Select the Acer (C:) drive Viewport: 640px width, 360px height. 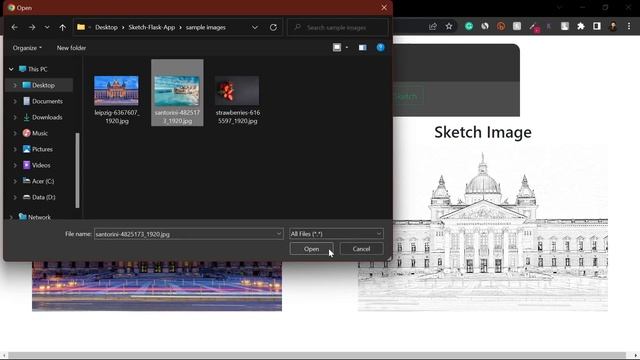[43, 181]
